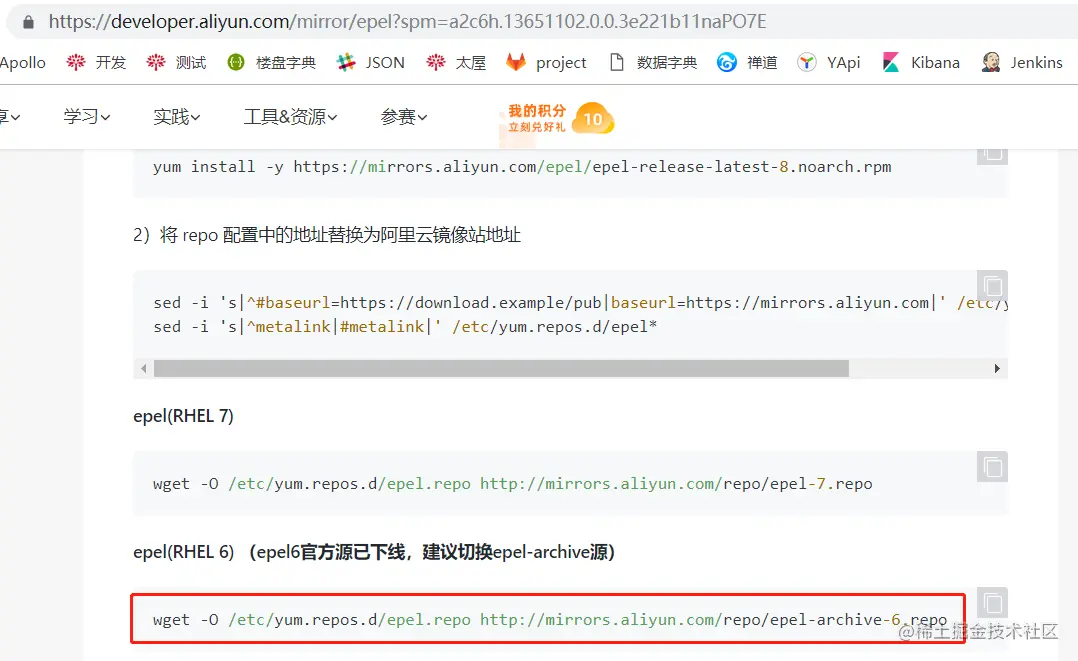Open the JSON bookmark
Viewport: 1078px width, 661px height.
tap(371, 63)
